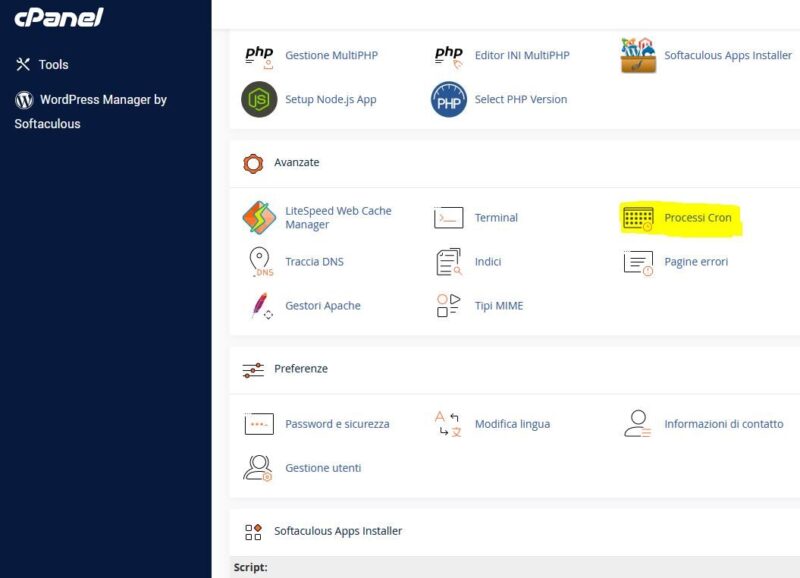The image size is (800, 578).
Task: Open Processi Cron link
Action: [x=697, y=217]
